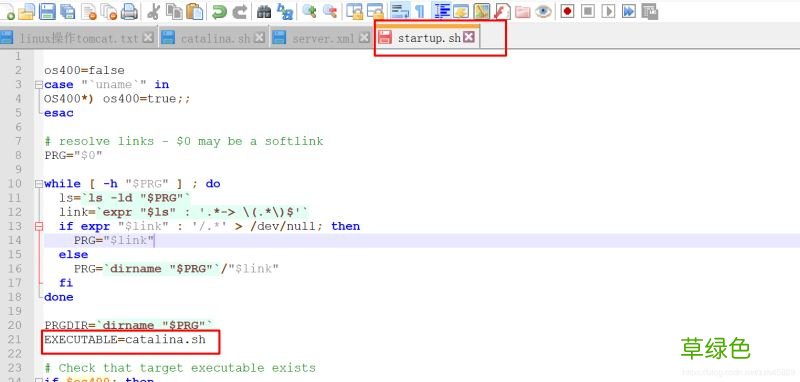The width and height of the screenshot is (800, 382).
Task: Click the ls=`ls -ld "$PRG"` line
Action: 125,198
